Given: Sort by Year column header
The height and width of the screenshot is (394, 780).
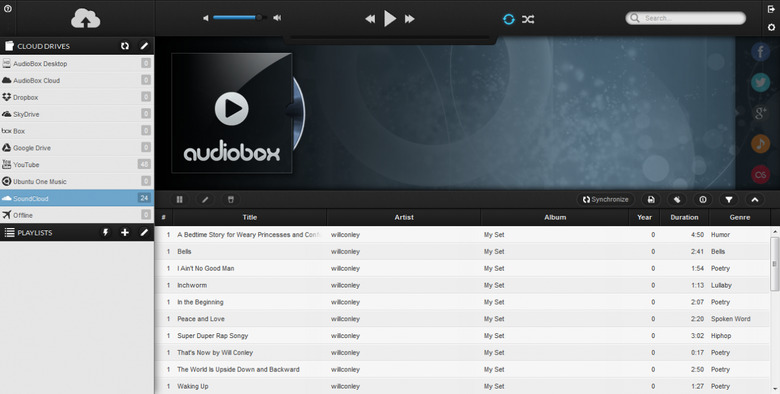Looking at the screenshot, I should pos(644,217).
